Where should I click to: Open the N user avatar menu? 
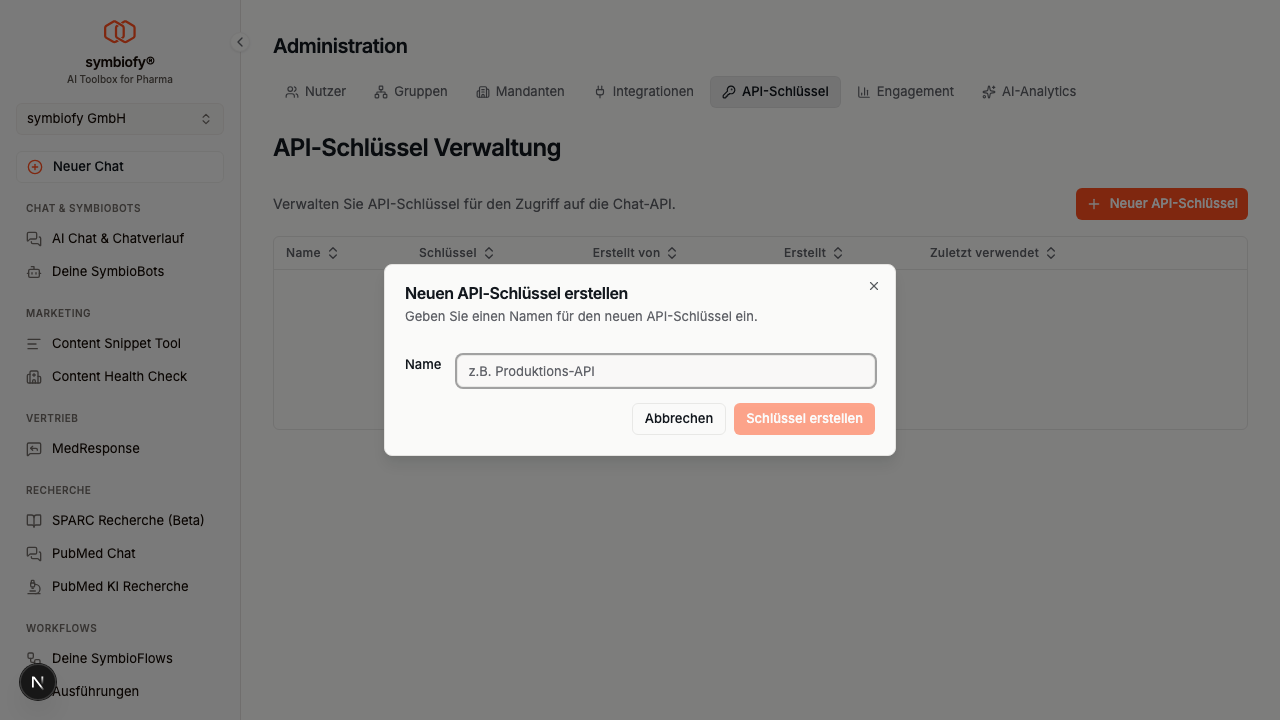click(37, 682)
